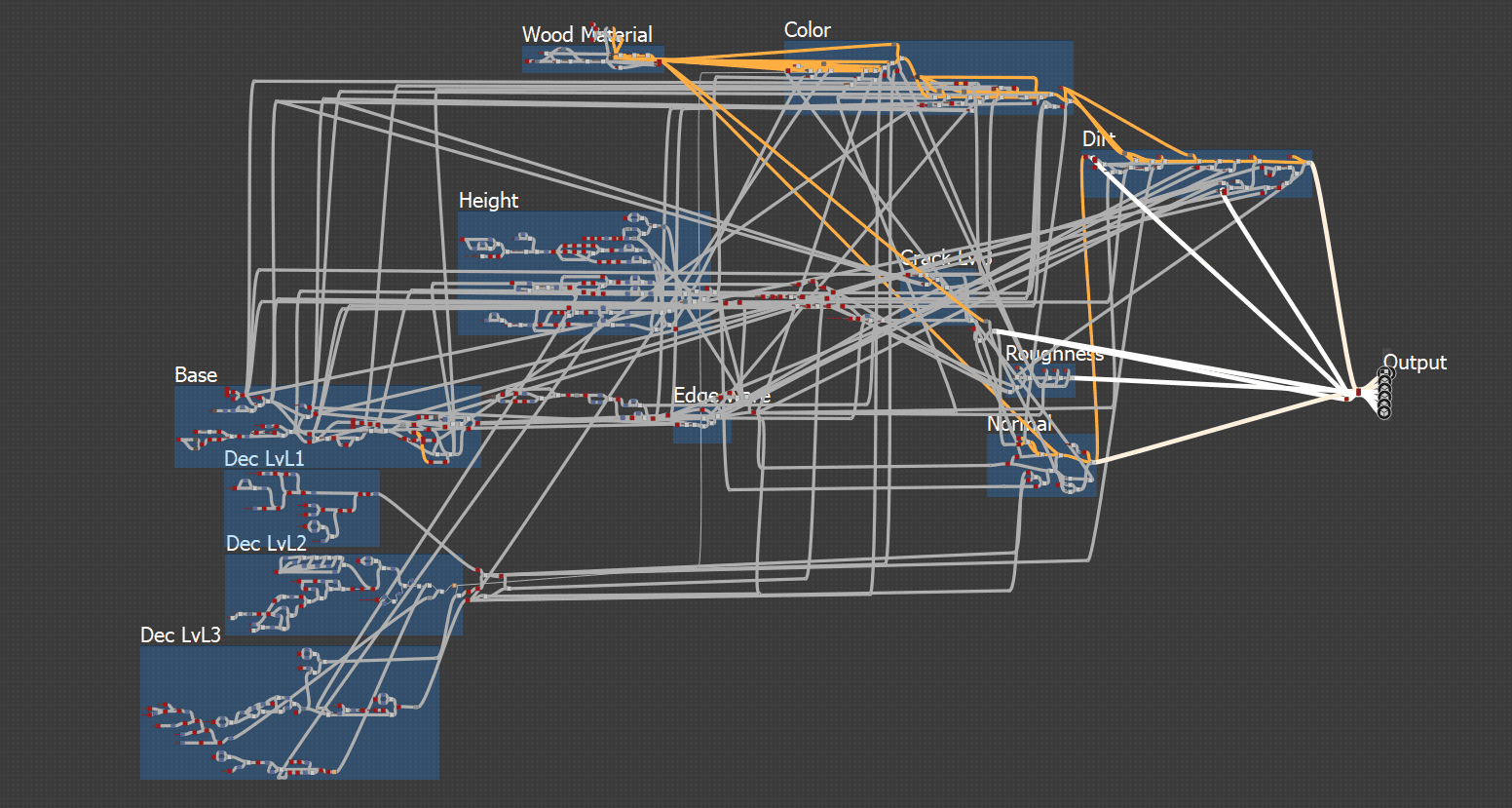The image size is (1512, 808).
Task: Select the Height frame title
Action: coord(488,201)
